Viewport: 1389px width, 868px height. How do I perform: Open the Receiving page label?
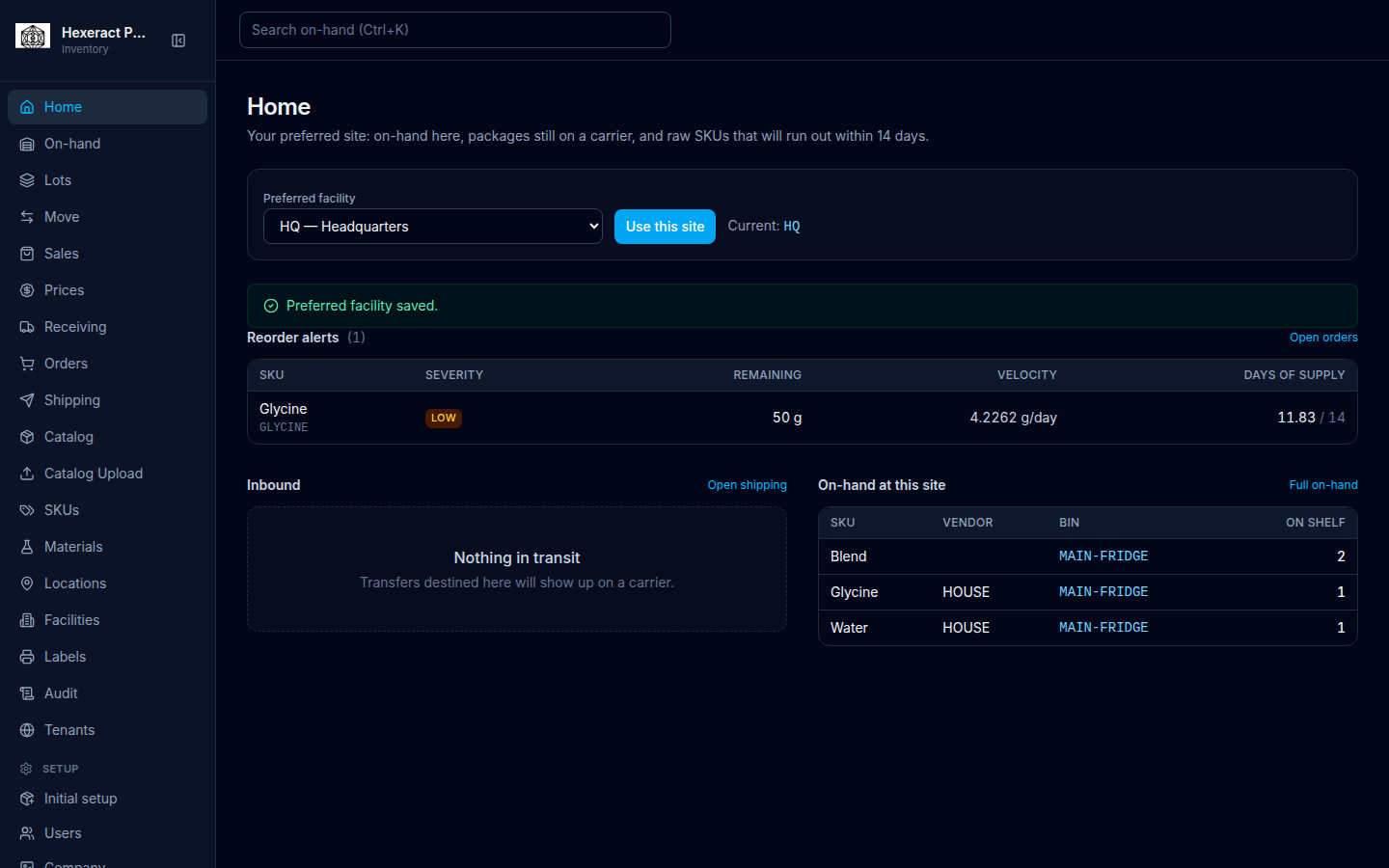pos(75,327)
